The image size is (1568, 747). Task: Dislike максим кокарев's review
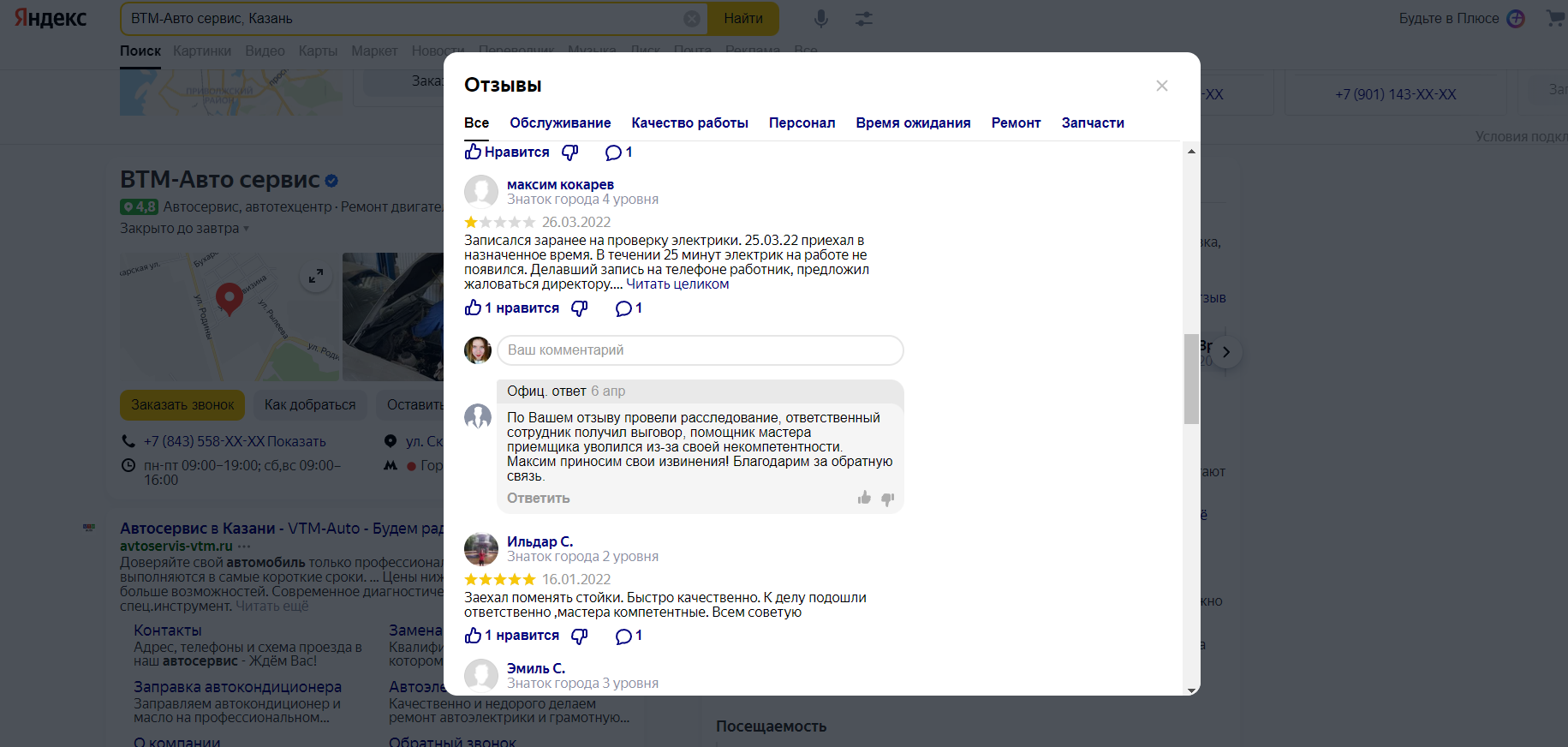coord(580,308)
